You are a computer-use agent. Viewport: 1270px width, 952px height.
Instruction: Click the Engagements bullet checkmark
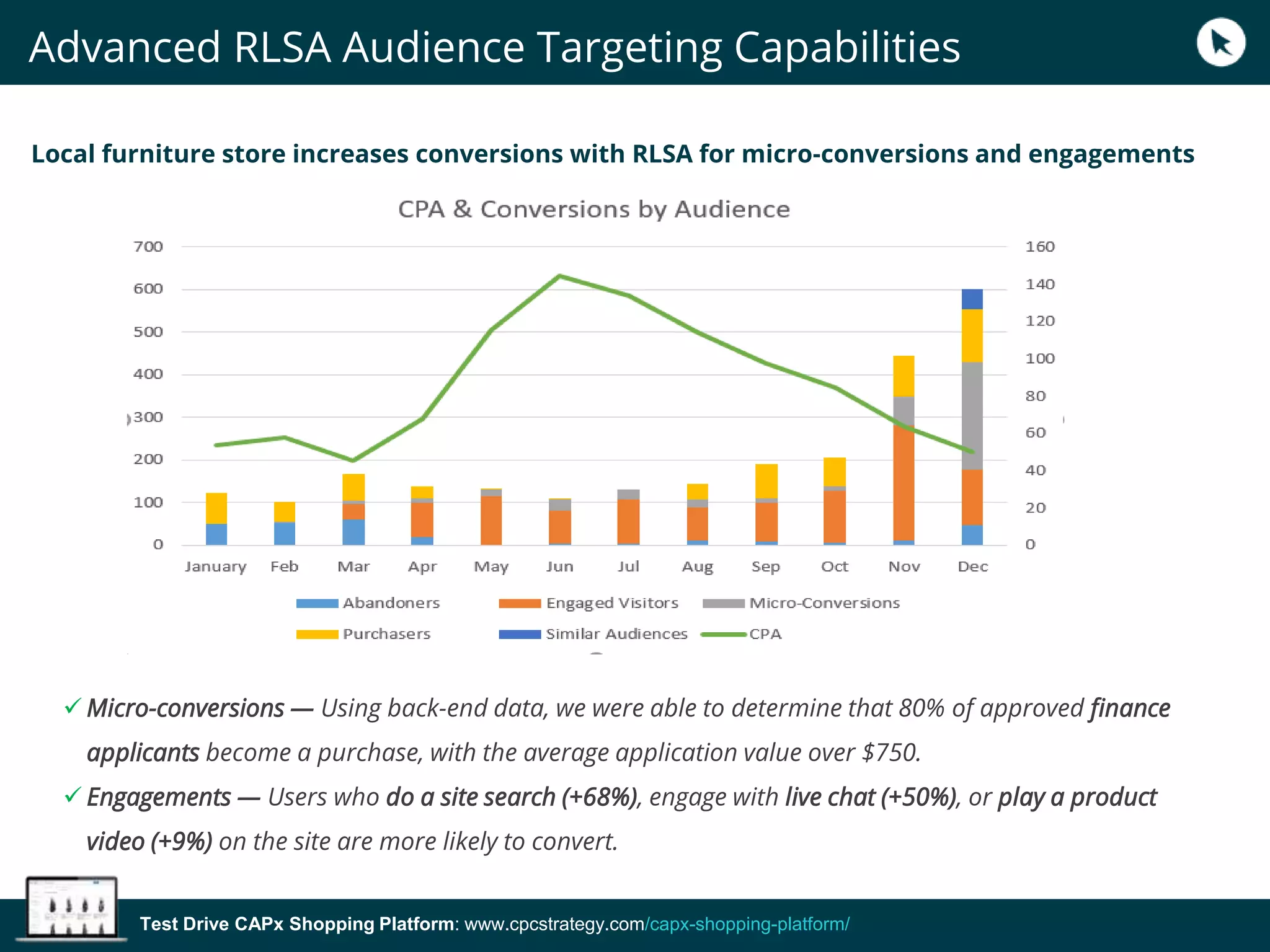[x=73, y=795]
